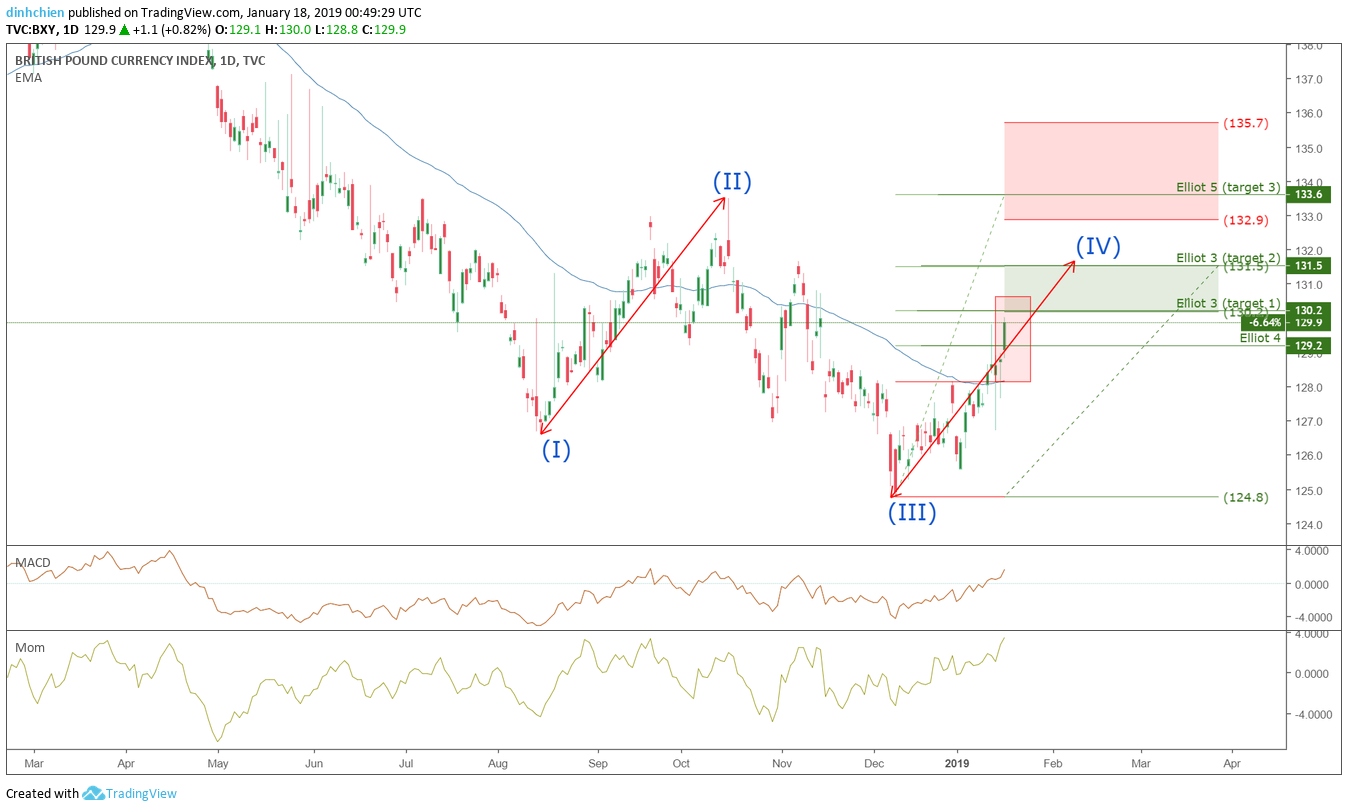Click the blue (III) wave label
The image size is (1348, 811).
pos(913,513)
